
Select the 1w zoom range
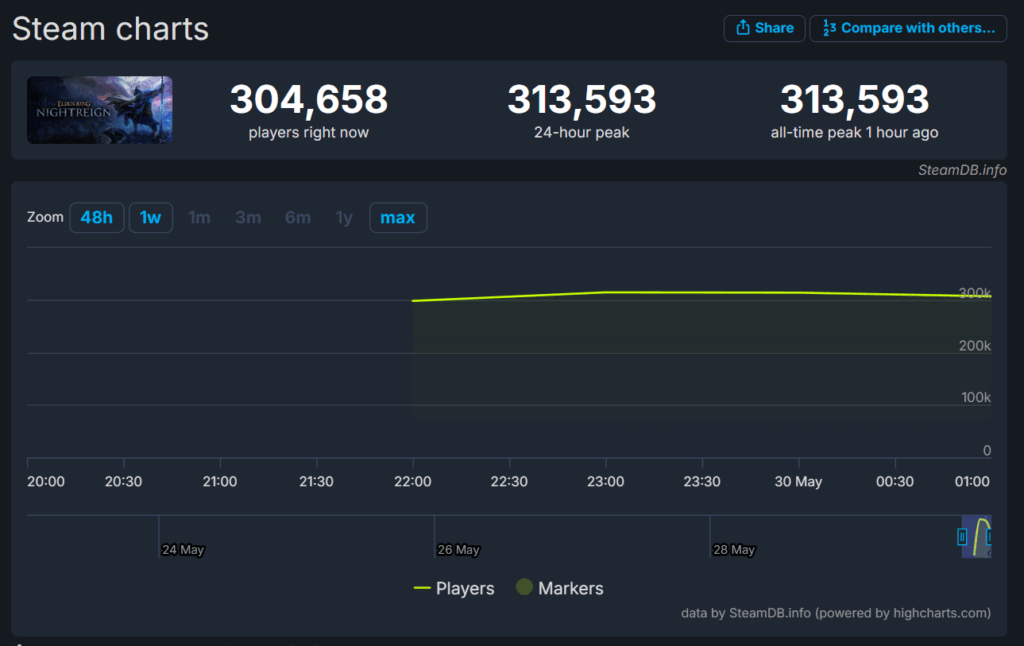tap(150, 218)
